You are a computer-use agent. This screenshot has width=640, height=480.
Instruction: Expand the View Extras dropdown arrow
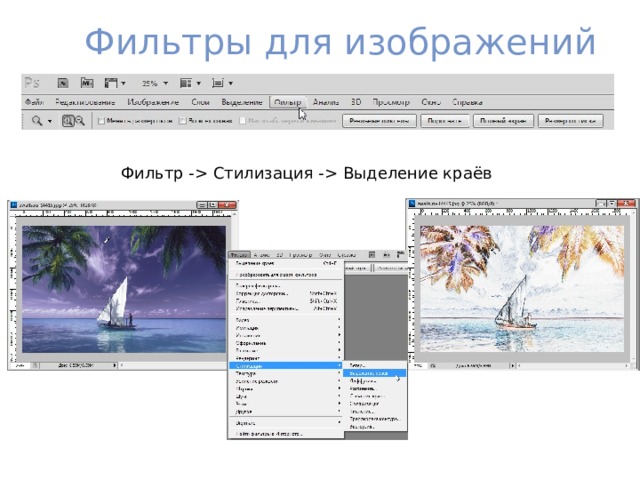point(123,83)
